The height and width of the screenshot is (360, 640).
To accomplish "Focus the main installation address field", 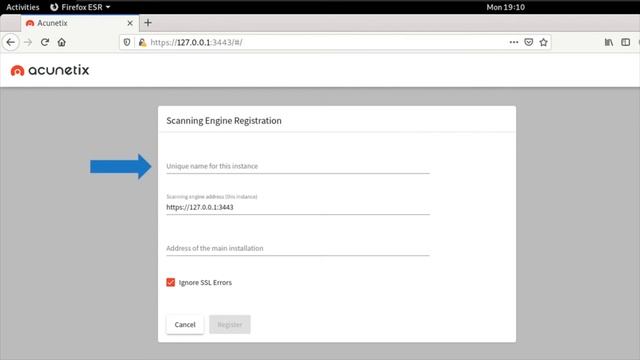I will (x=298, y=248).
